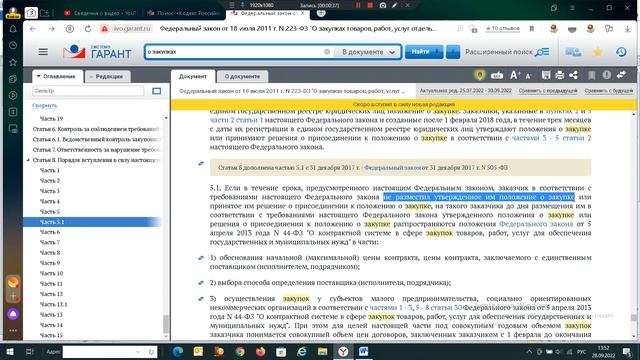640x360 pixels.
Task: Select 'Часть 5.1' highlighted tree row
Action: coord(92,222)
